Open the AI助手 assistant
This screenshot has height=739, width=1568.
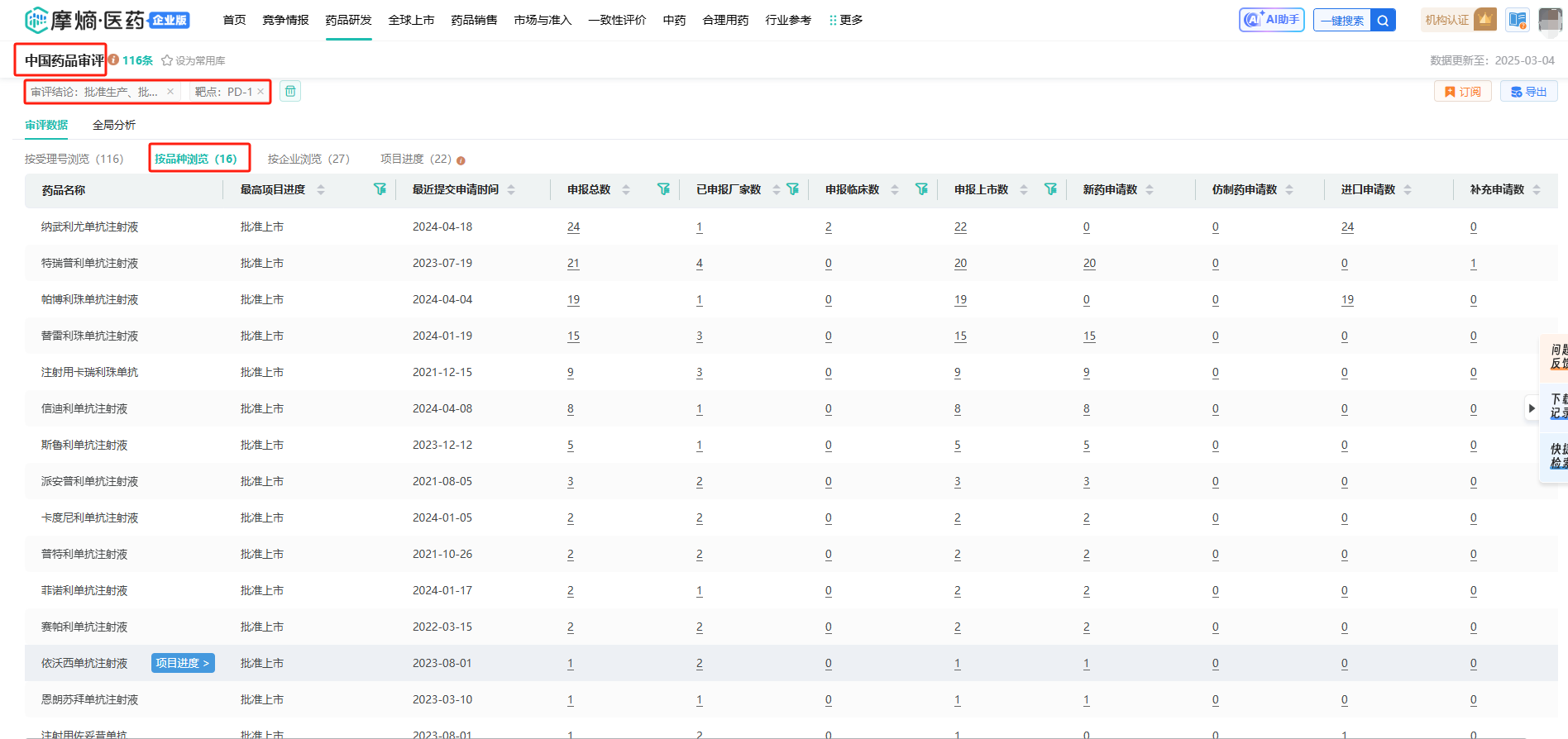1271,20
